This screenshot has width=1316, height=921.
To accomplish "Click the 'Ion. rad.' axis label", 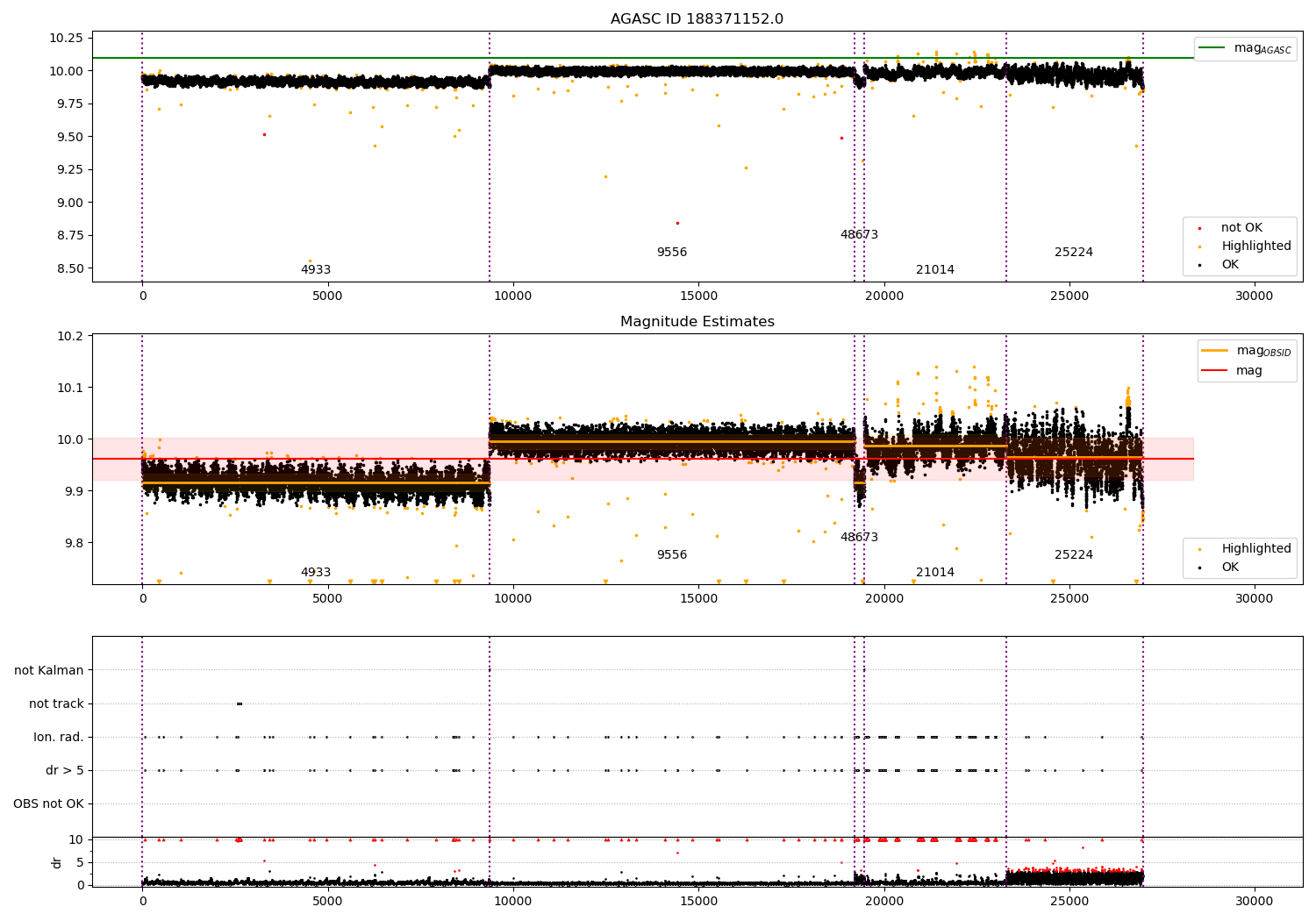I will coord(59,738).
